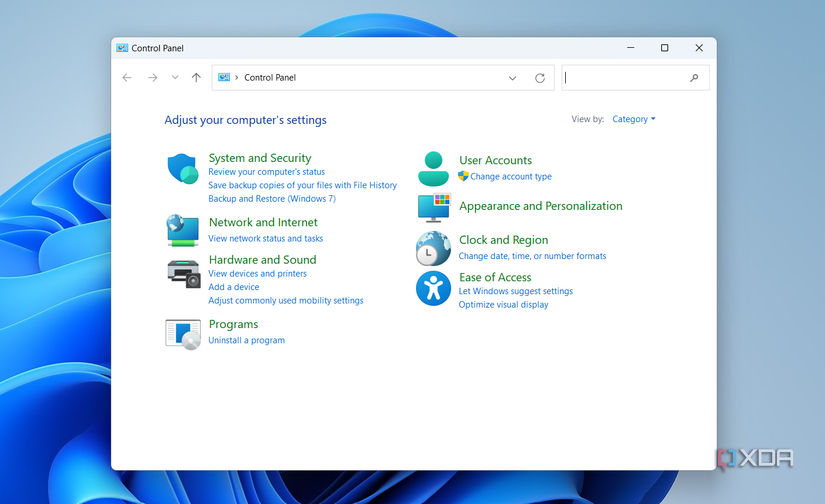Open Appearance and Personalization heading
Screen dimensions: 825x504
click(540, 206)
